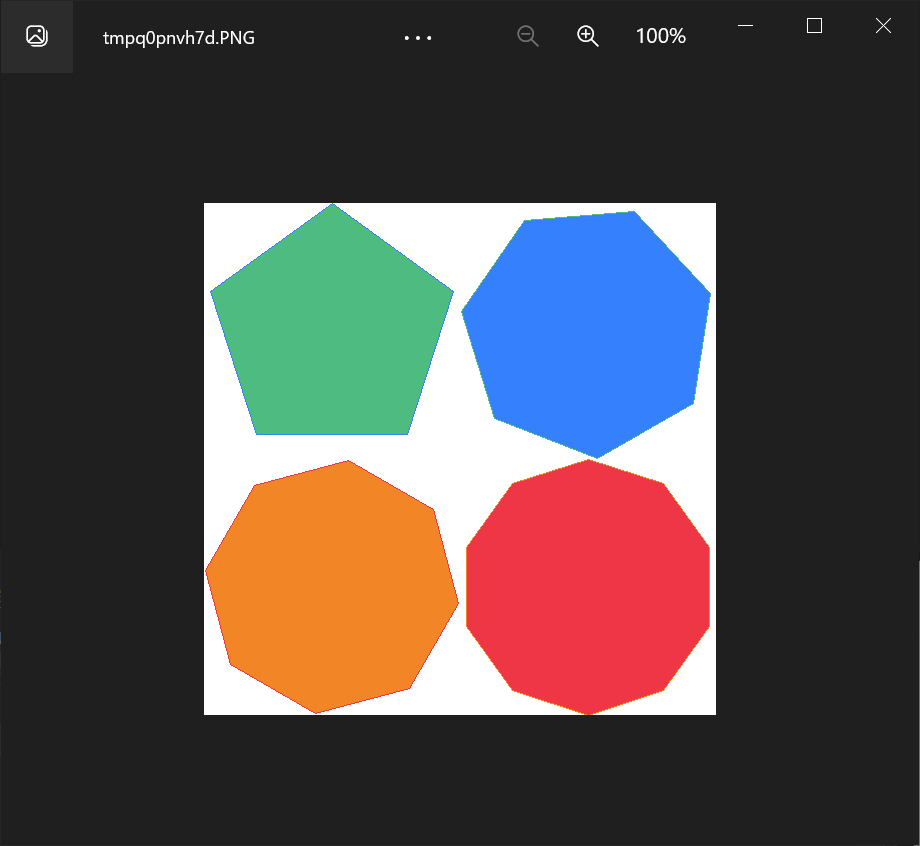Screen dimensions: 920x846
Task: Click the blue heptagon shape
Action: click(x=587, y=334)
